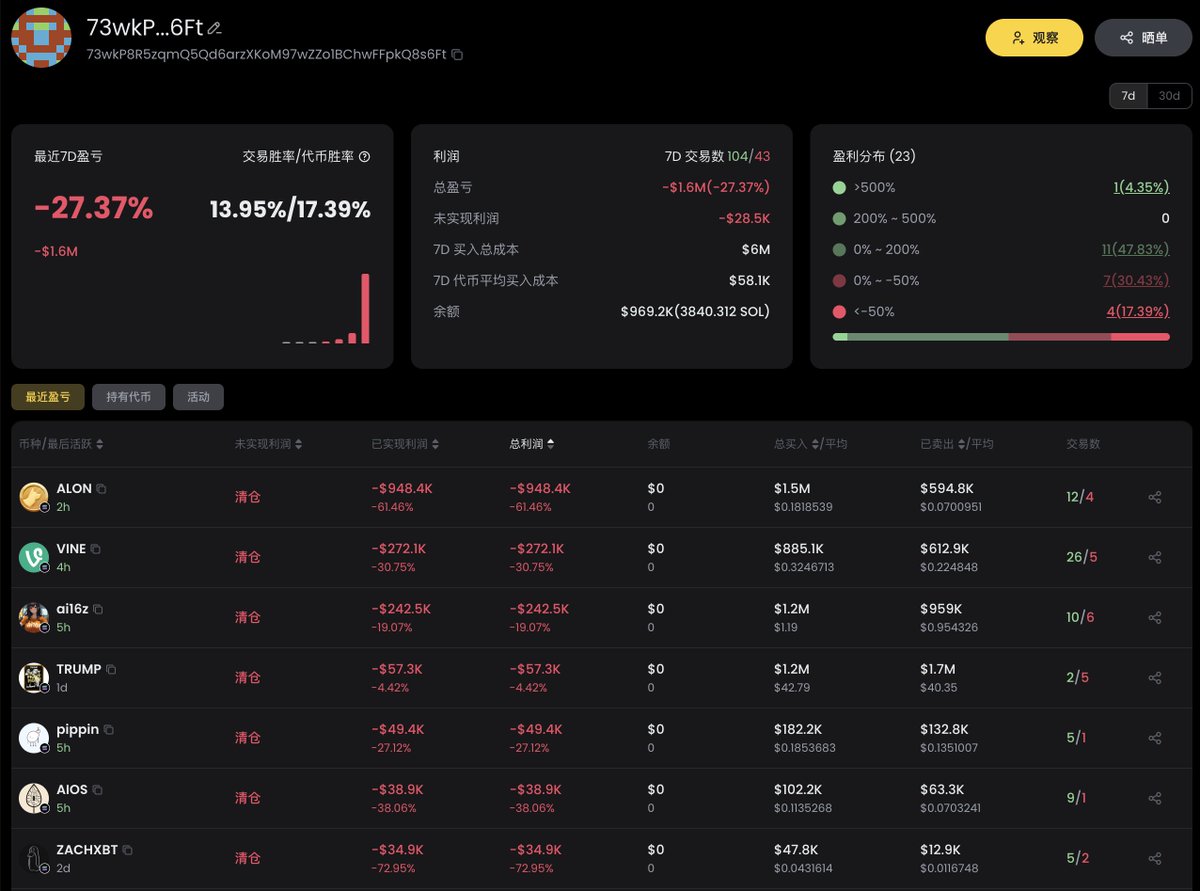Copy the ai16z token address

click(x=98, y=609)
